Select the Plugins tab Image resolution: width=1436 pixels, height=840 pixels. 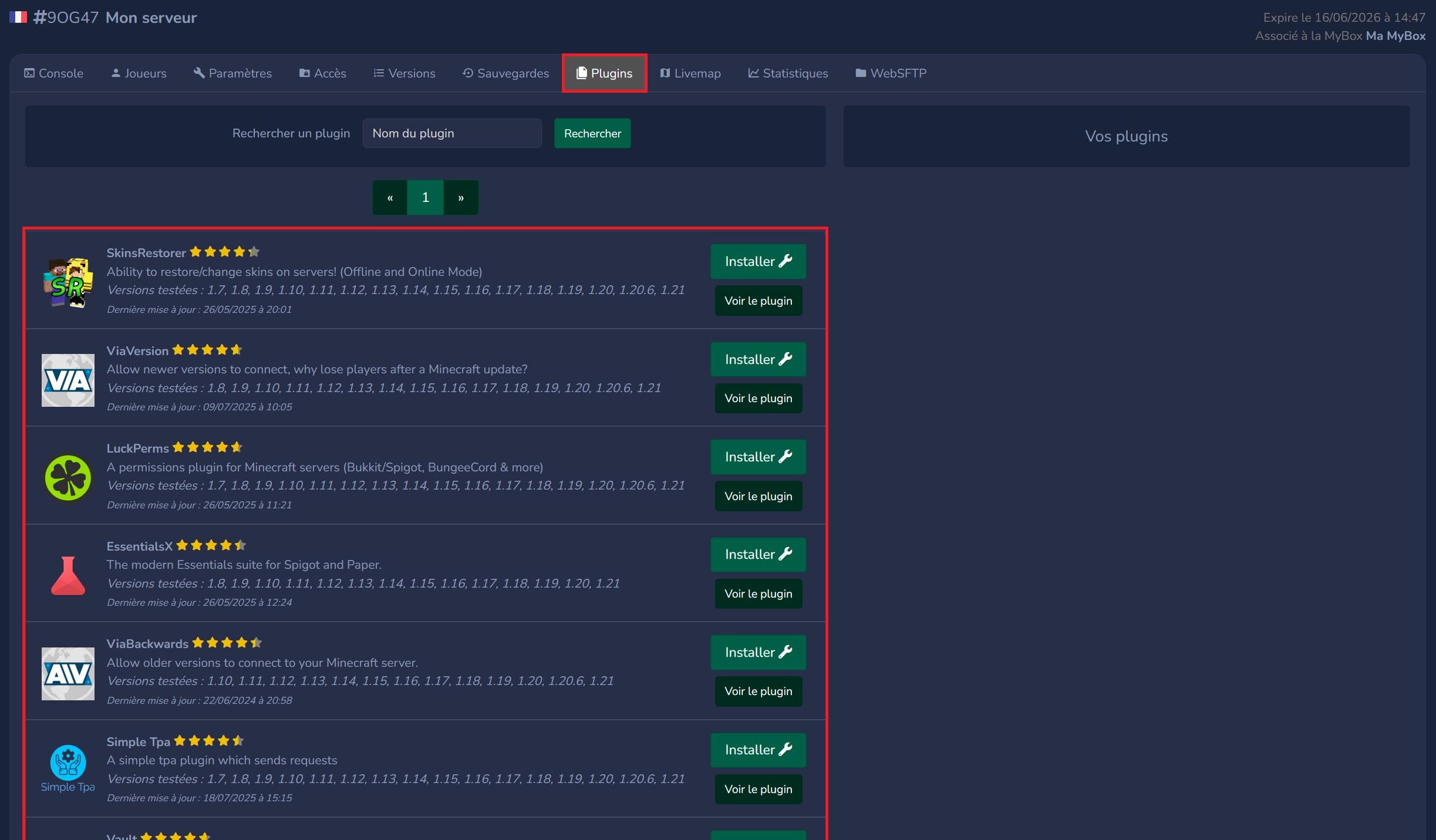(x=604, y=73)
